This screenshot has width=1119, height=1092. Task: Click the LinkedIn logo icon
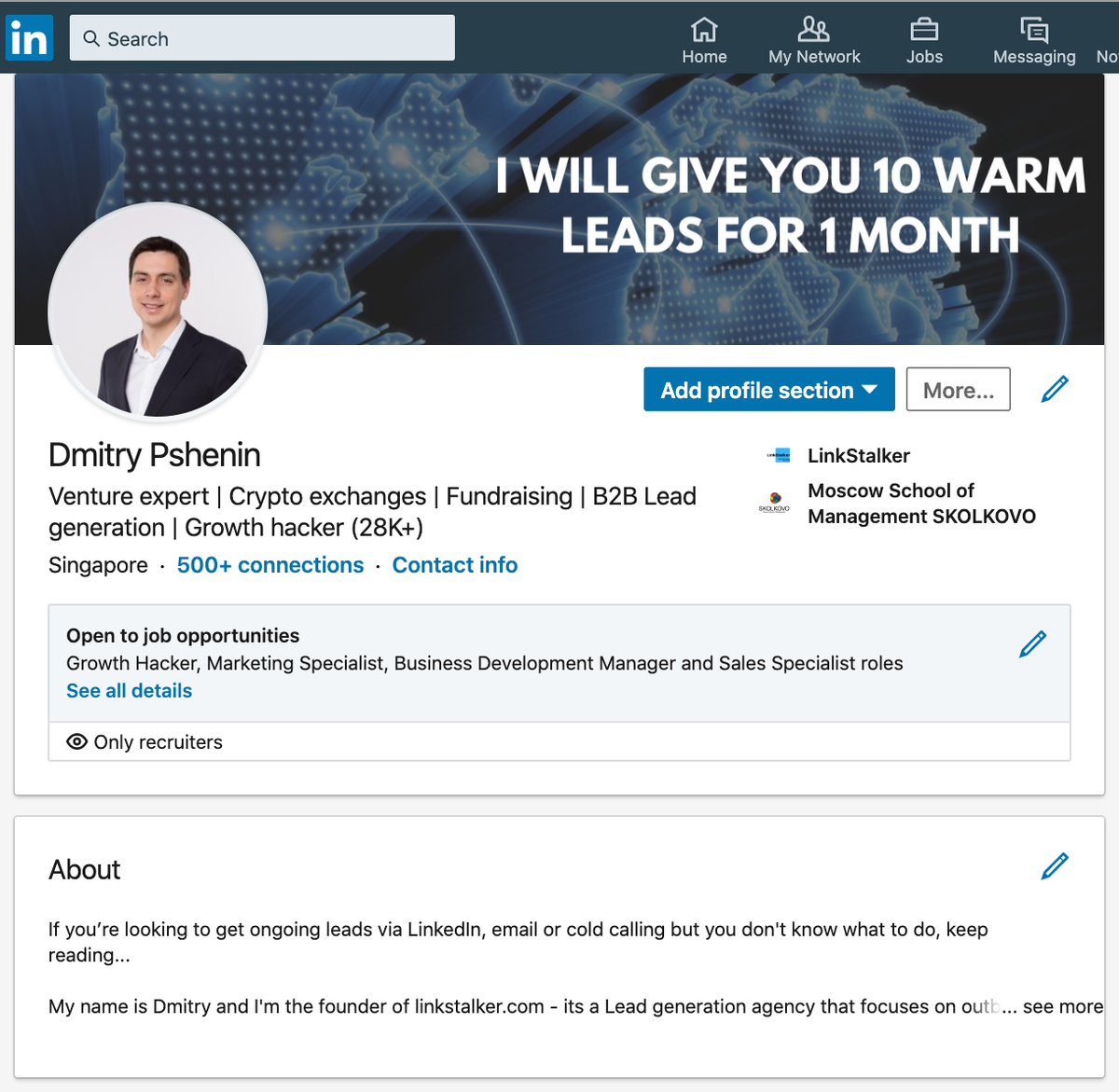29,38
